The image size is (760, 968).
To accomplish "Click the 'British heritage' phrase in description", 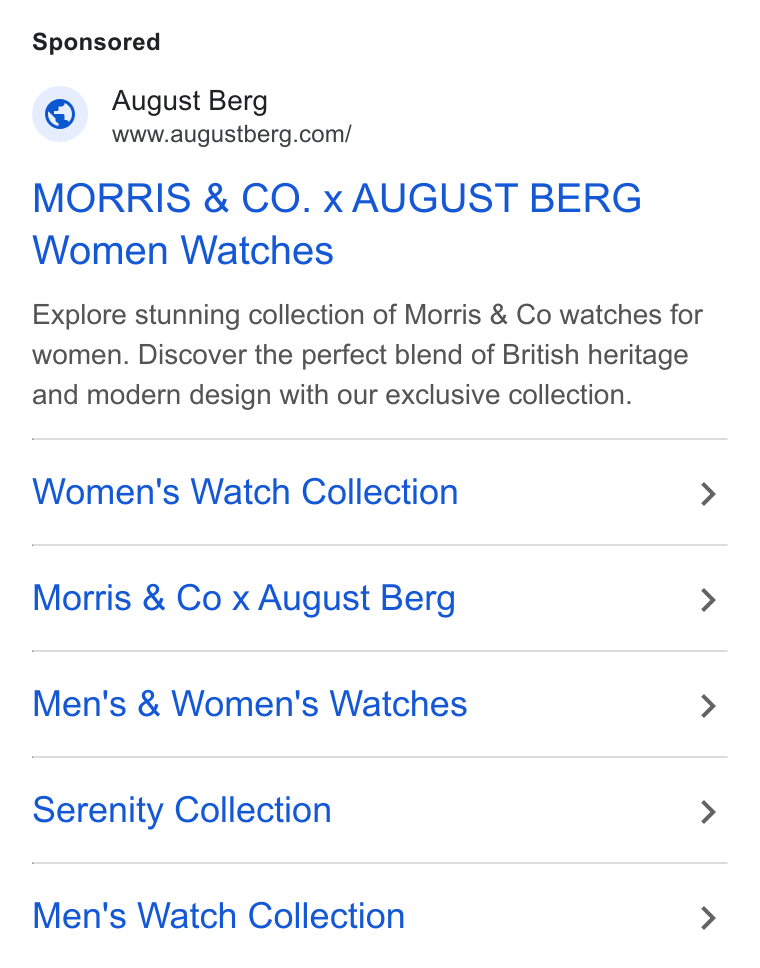I will (595, 355).
